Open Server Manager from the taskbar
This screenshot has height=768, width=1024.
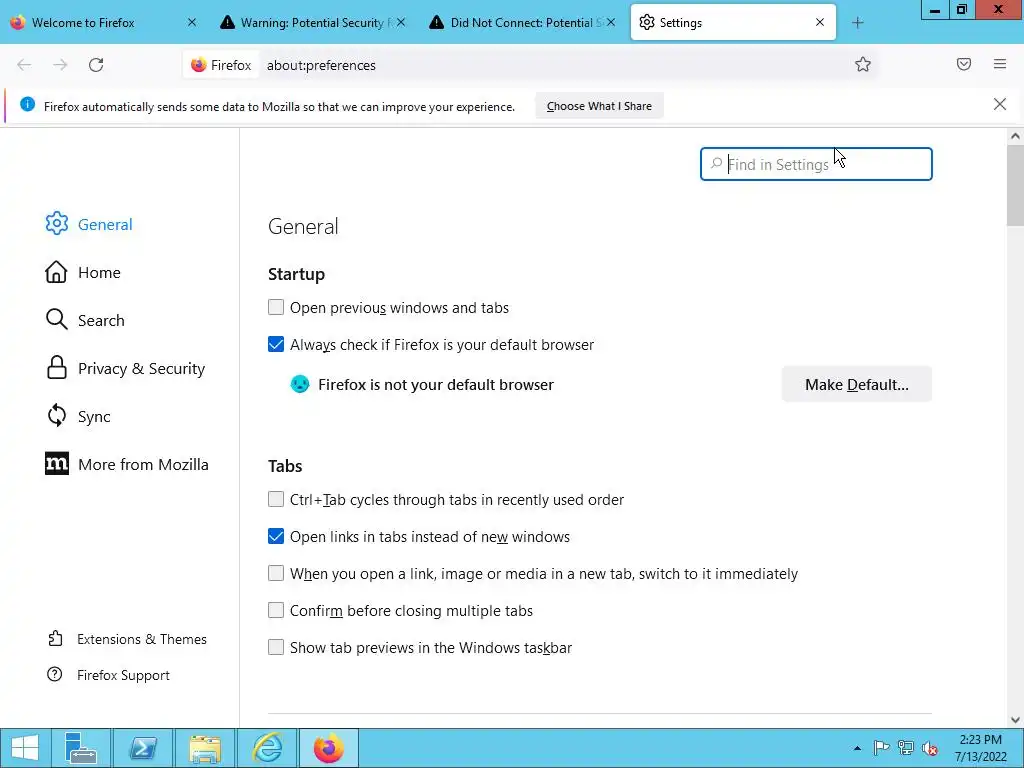click(x=80, y=748)
